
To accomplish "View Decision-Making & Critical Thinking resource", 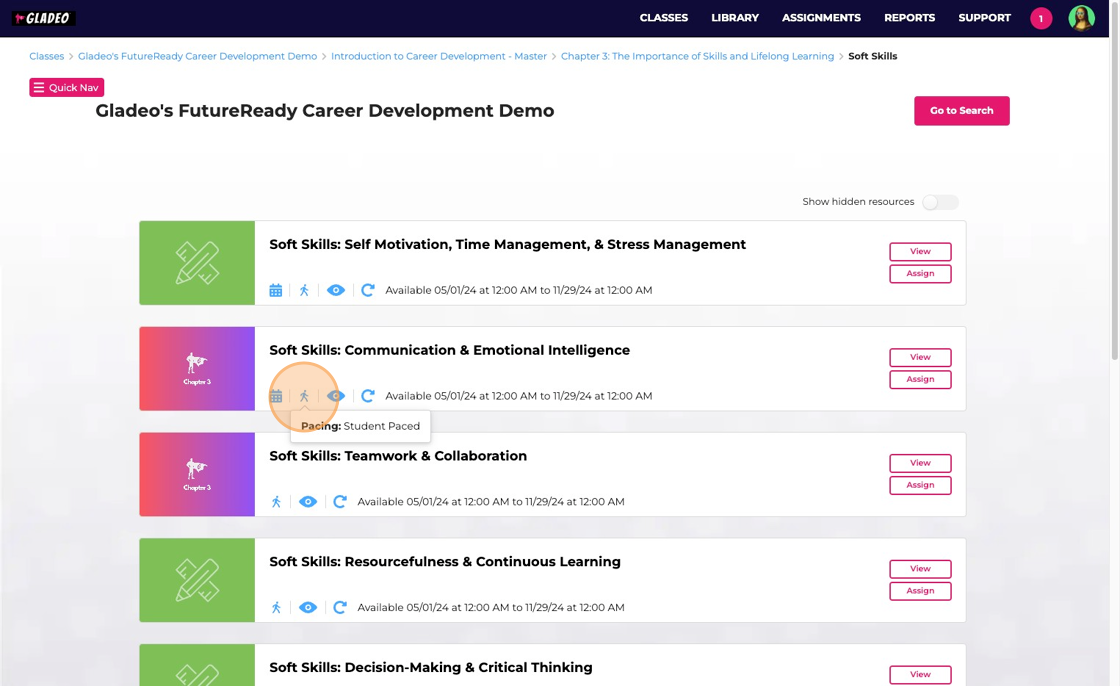I will 920,675.
